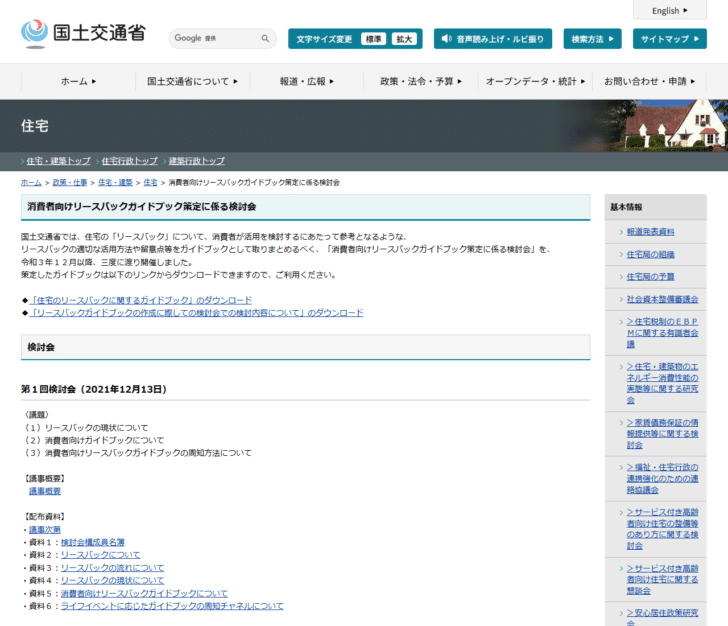Open 報道発表資料 in sidebar
The image size is (728, 626).
[650, 232]
